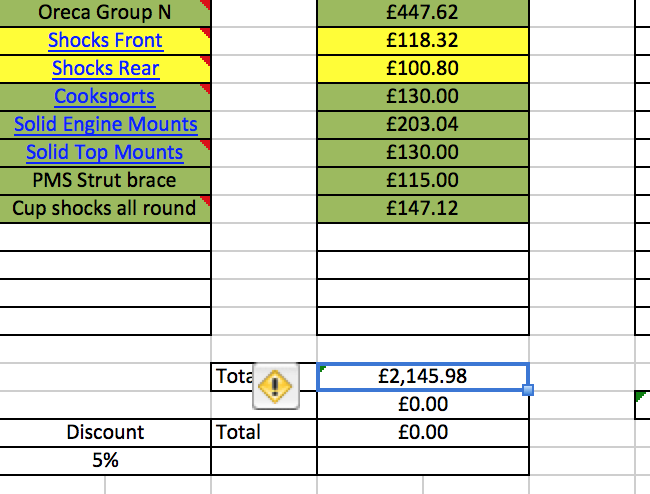Select the yellow £100.80 price cell
650x494 pixels.
coord(423,68)
